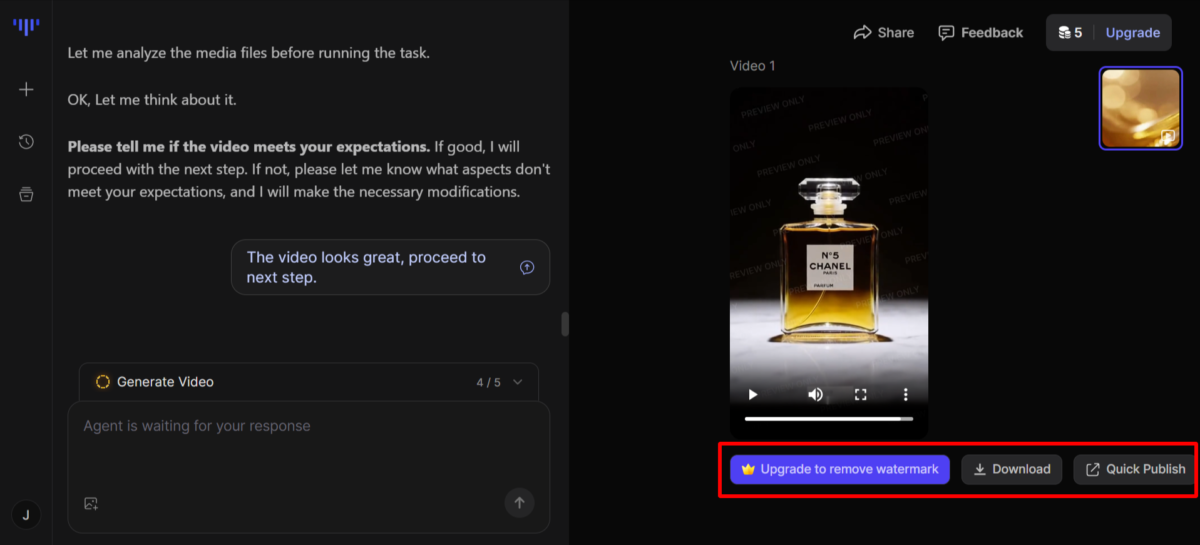
Task: Mute the video volume
Action: (x=815, y=394)
